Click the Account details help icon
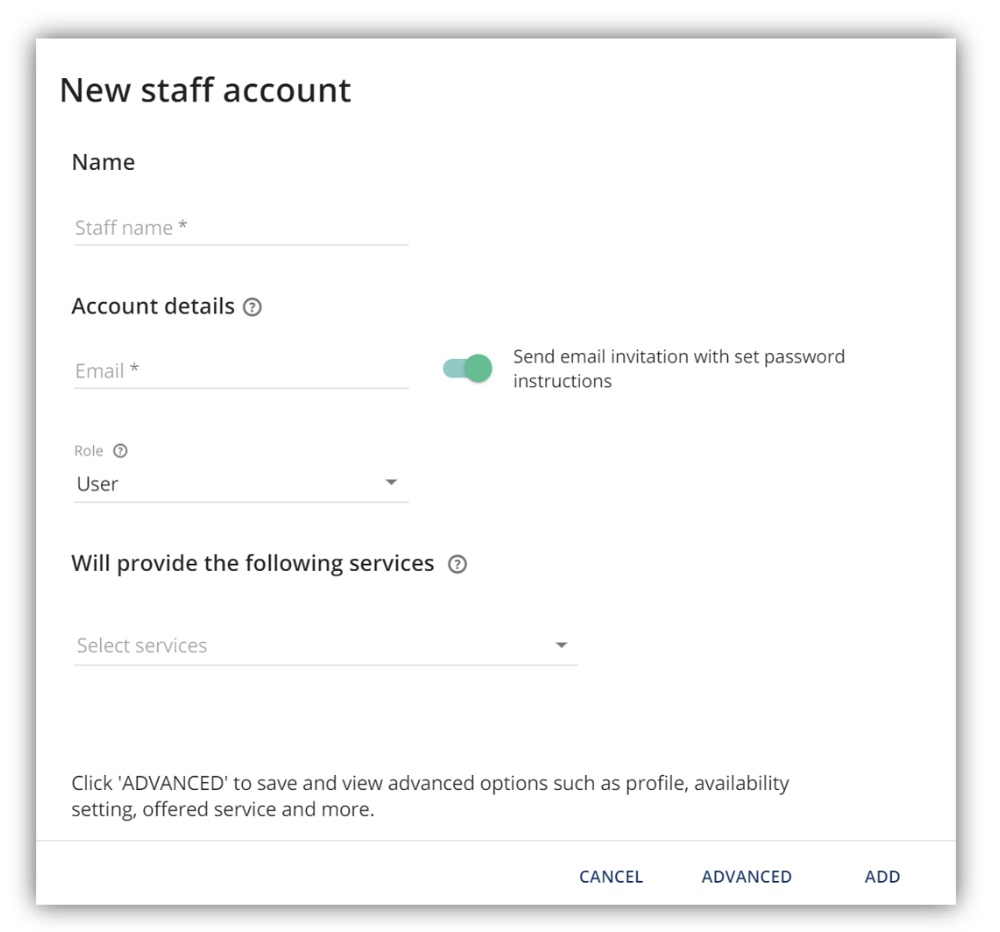This screenshot has width=1000, height=932. point(252,307)
